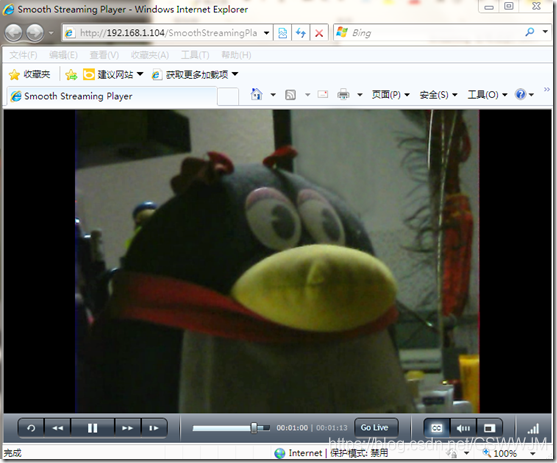Toggle closed captions in the player
557x463 pixels.
pyautogui.click(x=436, y=428)
